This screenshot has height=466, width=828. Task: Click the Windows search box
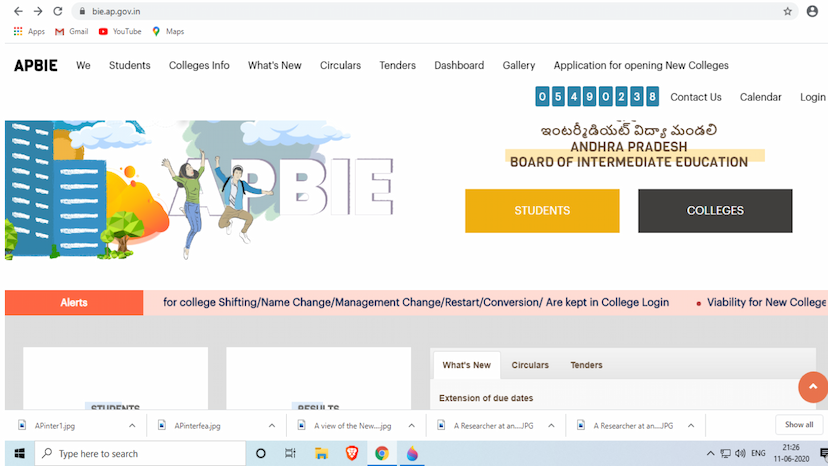coord(140,453)
